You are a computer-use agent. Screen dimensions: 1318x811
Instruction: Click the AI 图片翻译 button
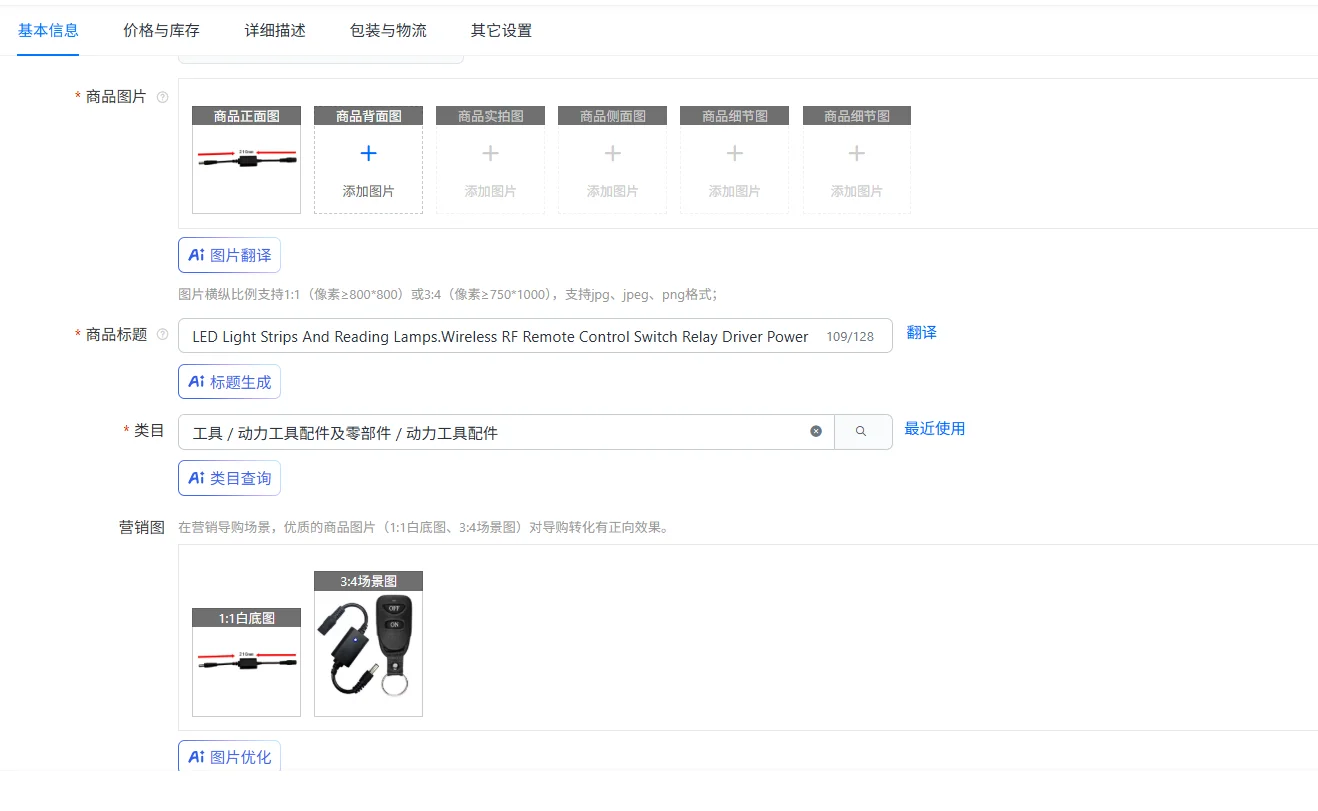229,255
